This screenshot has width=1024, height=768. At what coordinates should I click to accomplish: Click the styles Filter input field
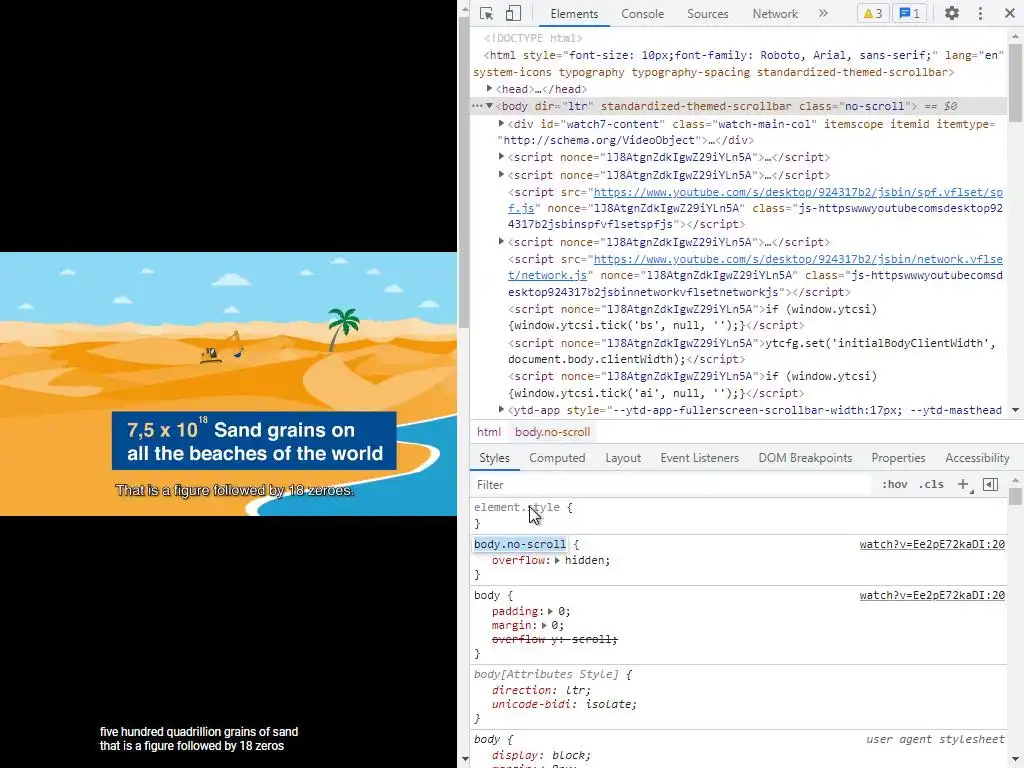673,485
